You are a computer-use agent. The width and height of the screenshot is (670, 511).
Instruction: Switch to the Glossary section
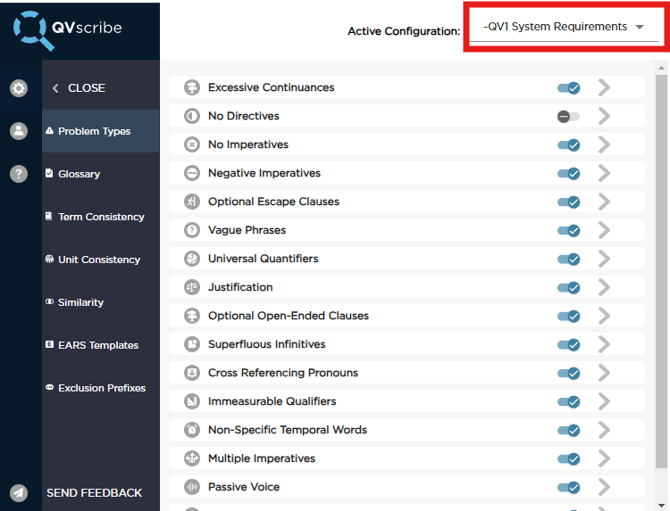tap(78, 174)
